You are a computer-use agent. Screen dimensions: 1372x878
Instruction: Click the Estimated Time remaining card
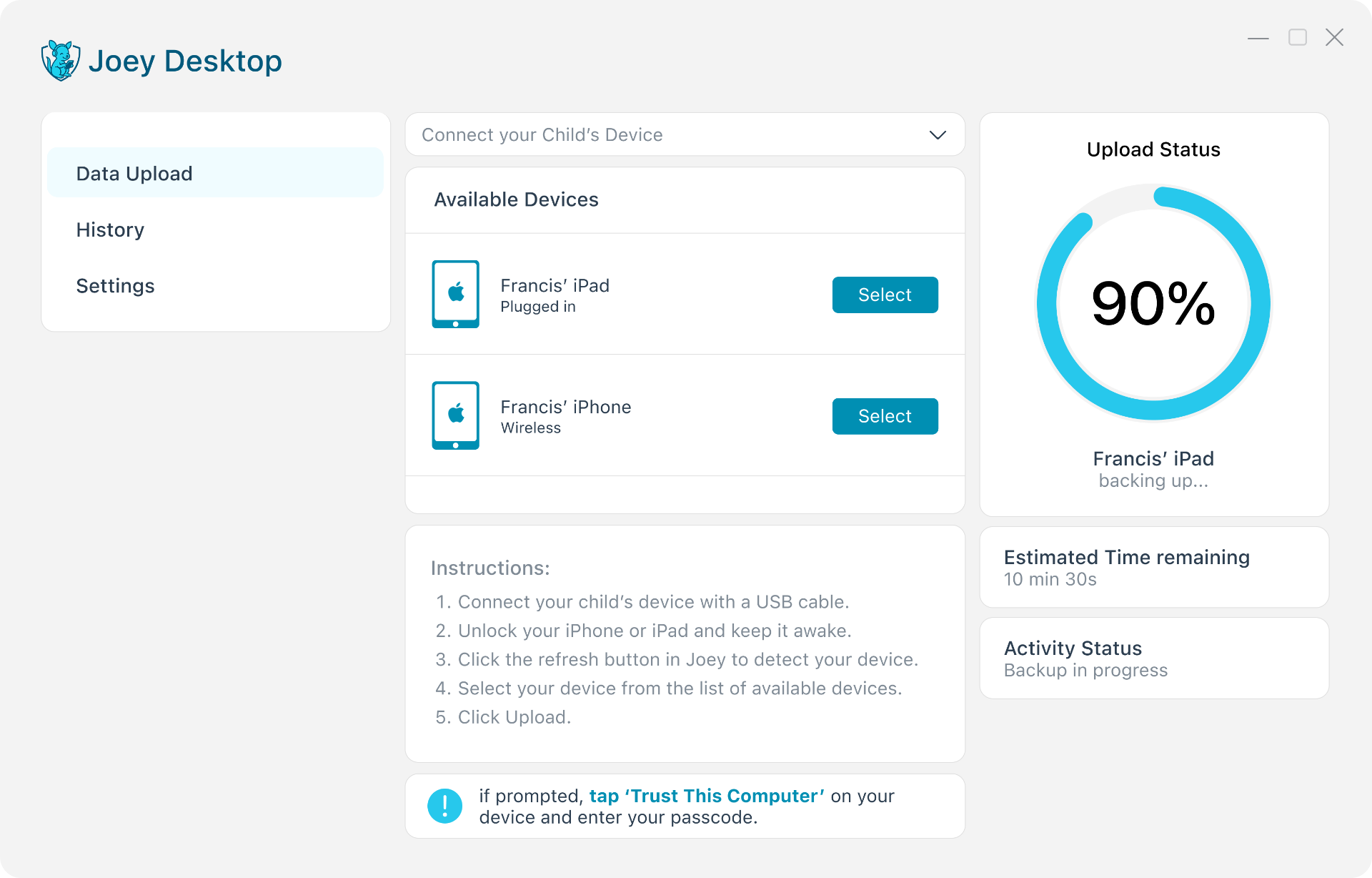pyautogui.click(x=1153, y=566)
